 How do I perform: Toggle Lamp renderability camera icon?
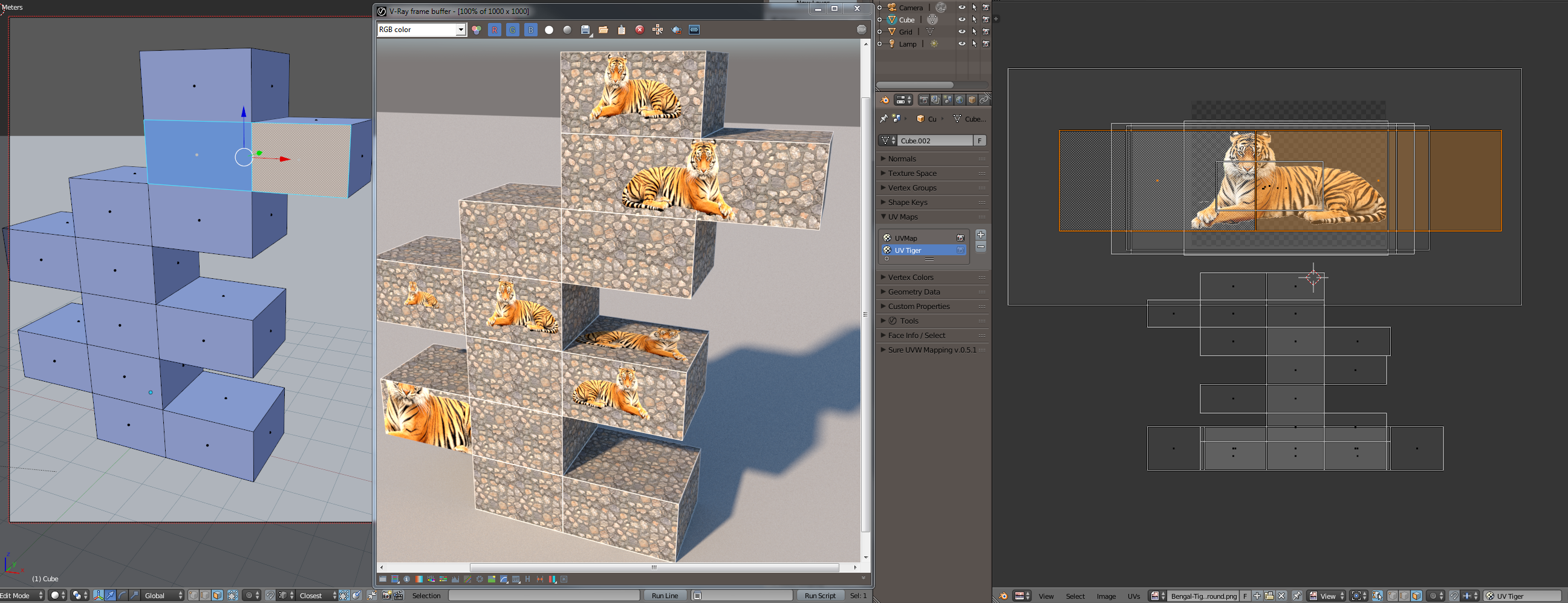[x=986, y=44]
